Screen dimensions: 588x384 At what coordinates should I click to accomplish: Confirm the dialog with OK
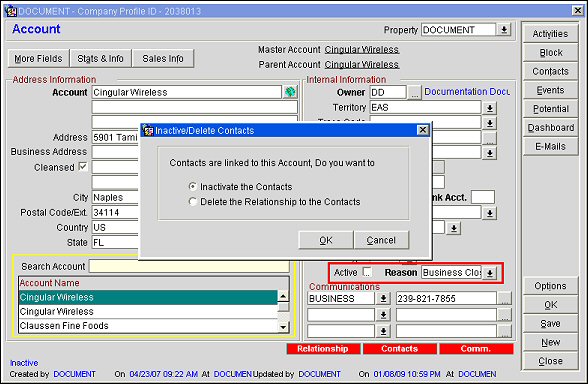tap(326, 240)
